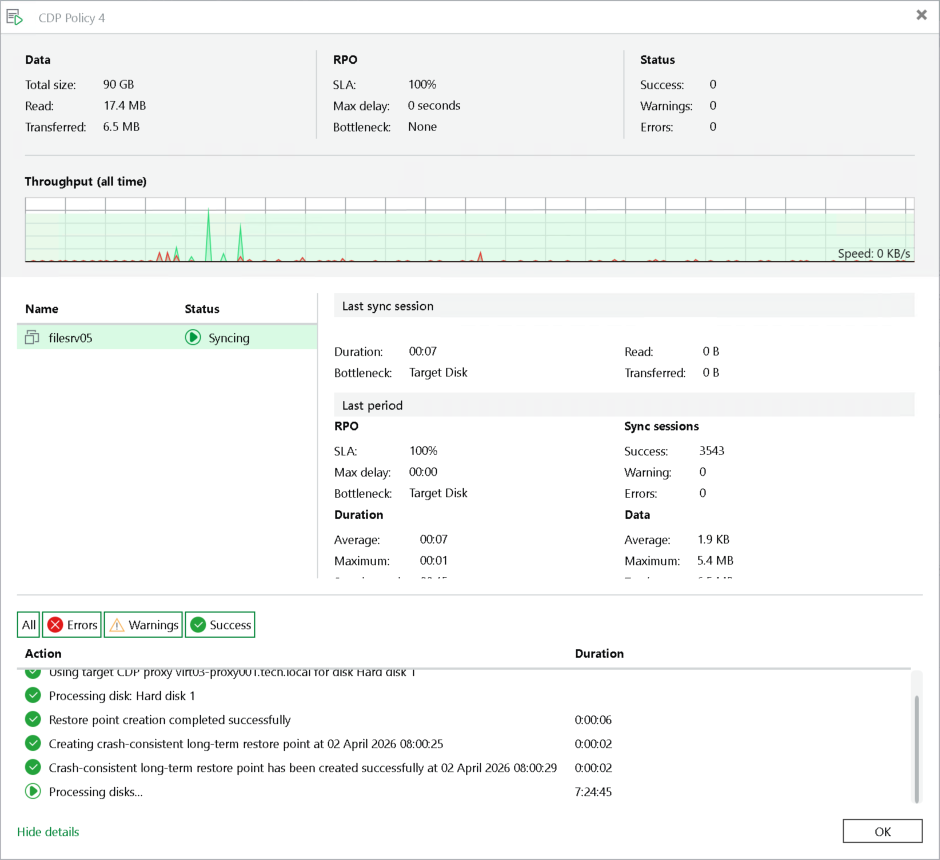
Task: Click the OK button
Action: (882, 831)
